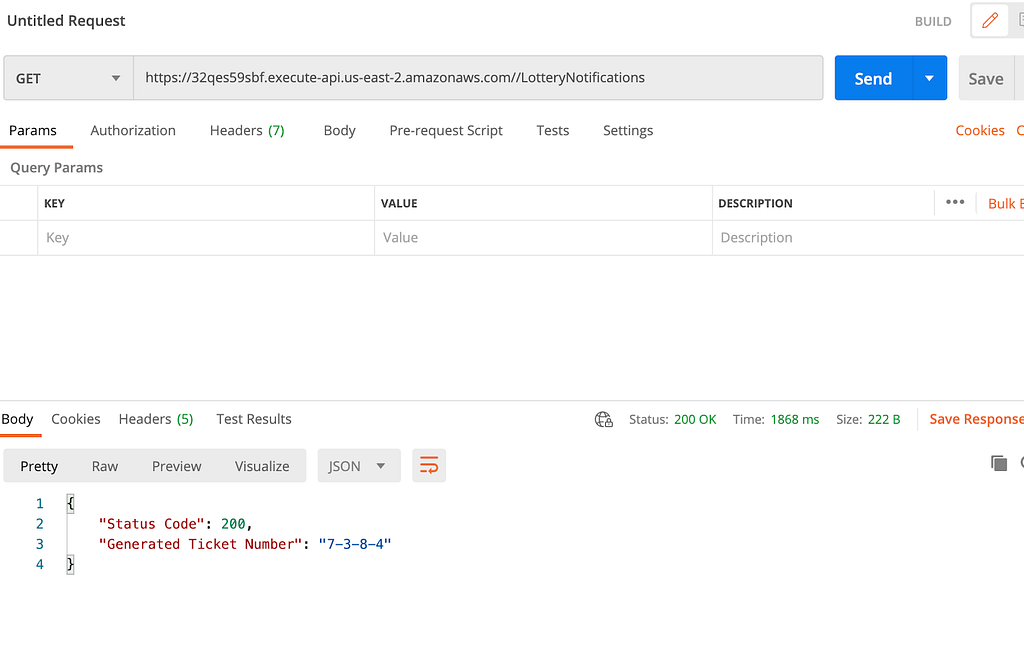Open the GET method dropdown
The width and height of the screenshot is (1024, 665).
pos(69,78)
